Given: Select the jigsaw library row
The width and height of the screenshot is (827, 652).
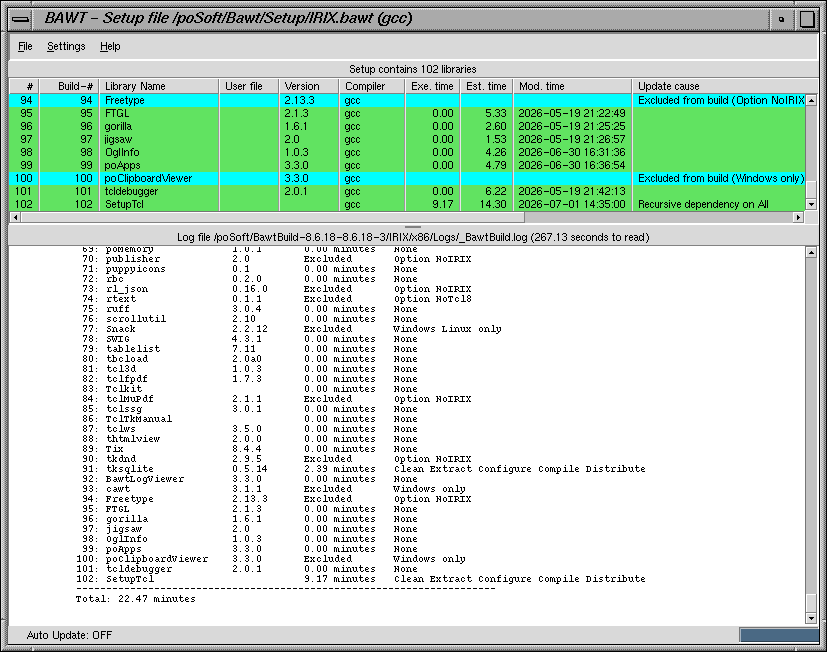Looking at the screenshot, I should click(407, 139).
